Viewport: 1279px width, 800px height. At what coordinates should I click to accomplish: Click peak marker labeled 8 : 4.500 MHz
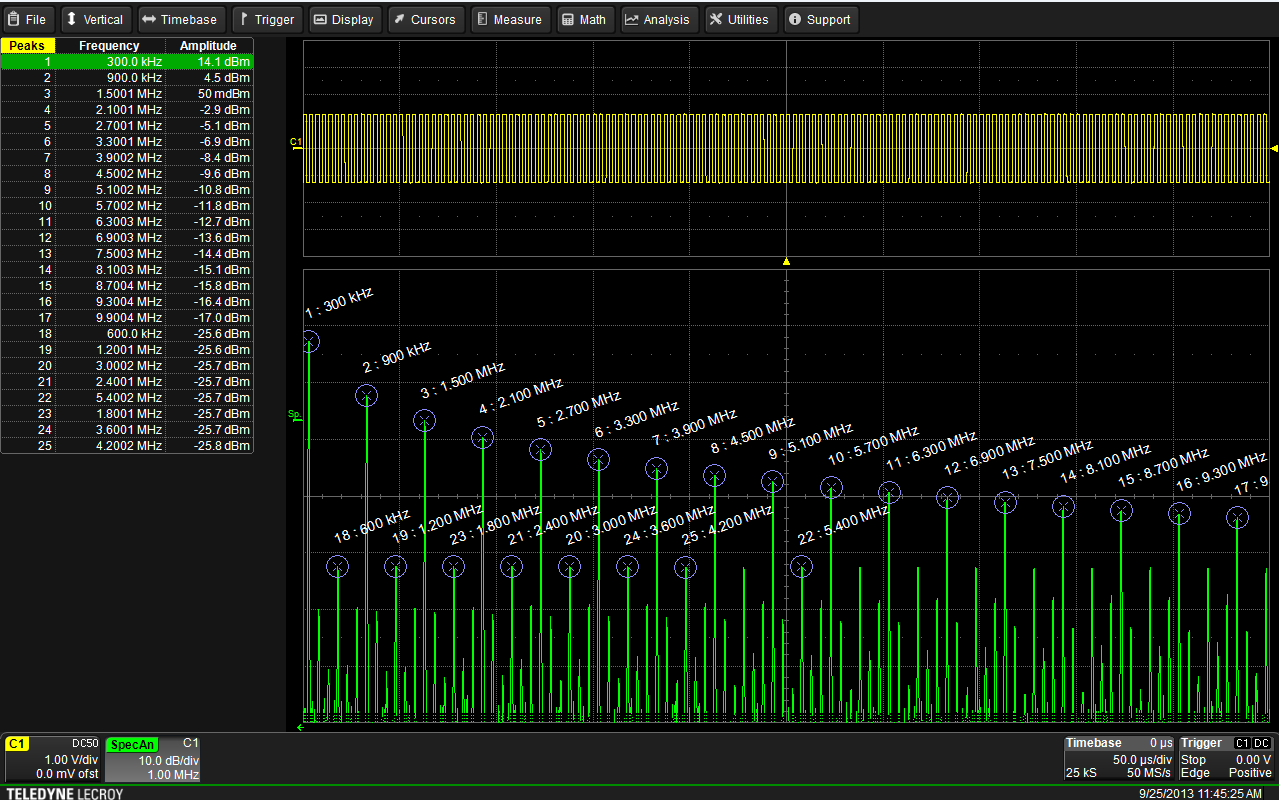[x=715, y=475]
